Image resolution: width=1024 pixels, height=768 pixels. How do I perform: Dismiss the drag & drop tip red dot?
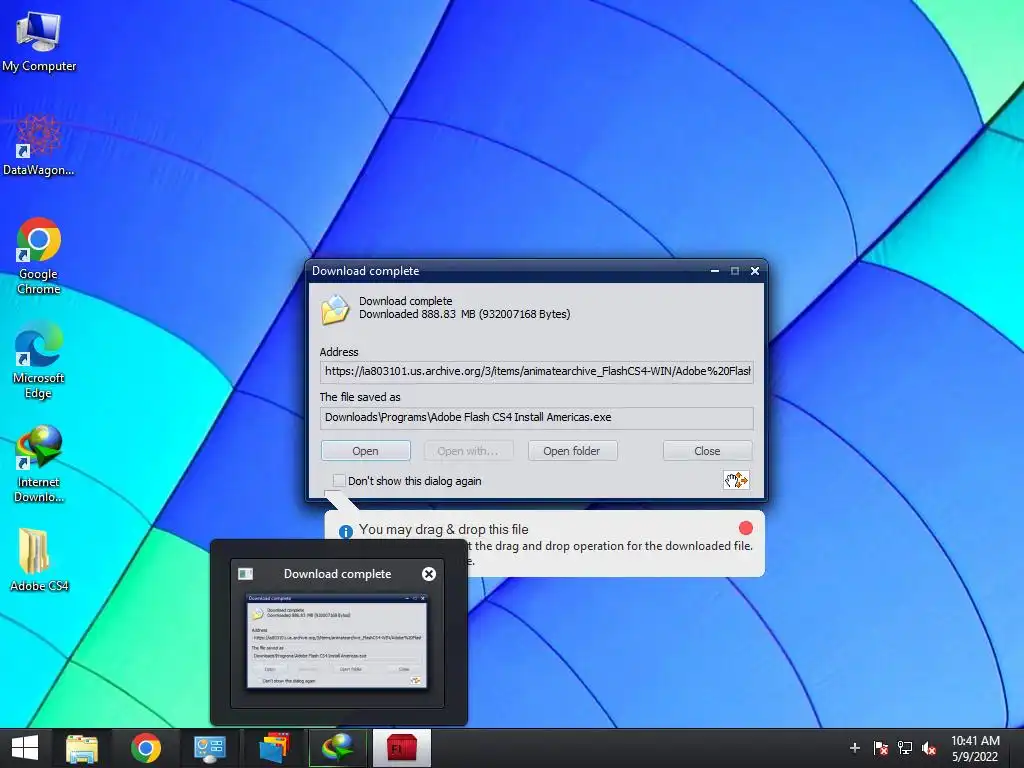click(746, 528)
